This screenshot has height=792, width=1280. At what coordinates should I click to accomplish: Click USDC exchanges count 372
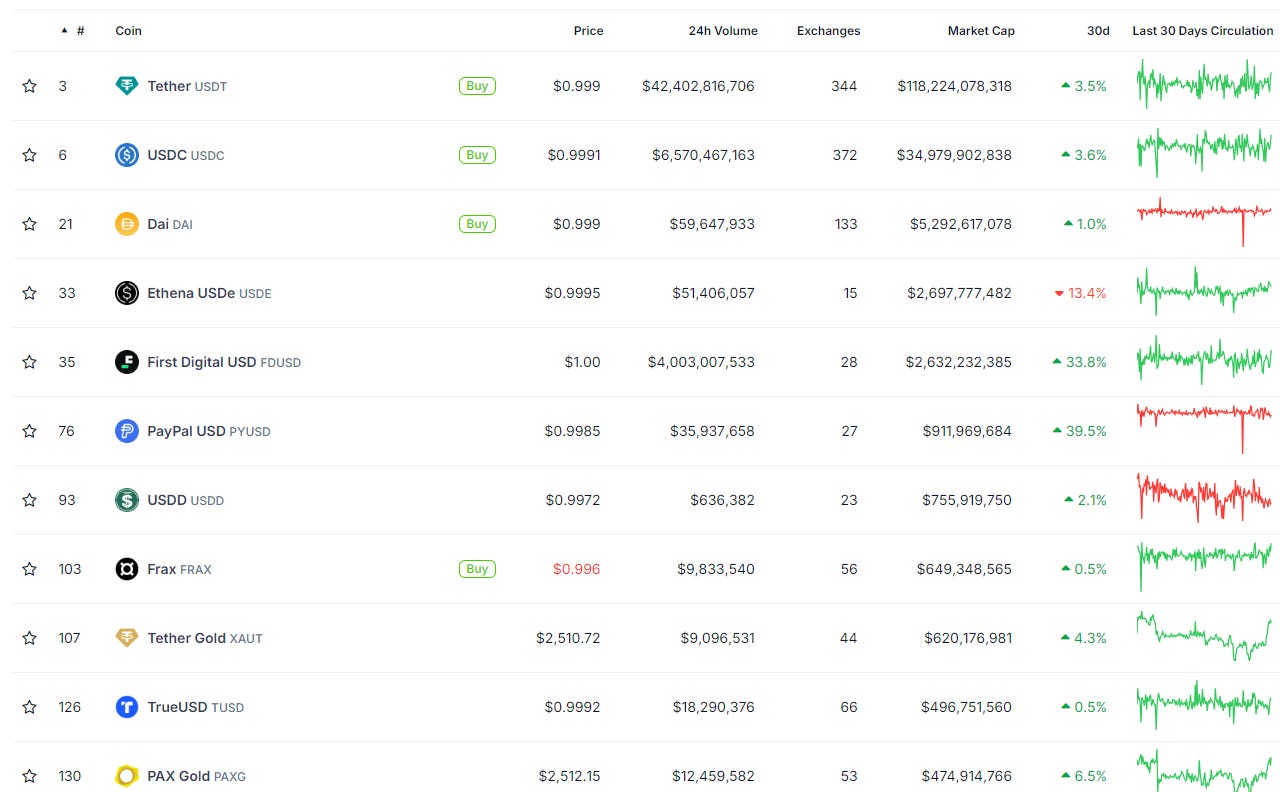(x=845, y=155)
